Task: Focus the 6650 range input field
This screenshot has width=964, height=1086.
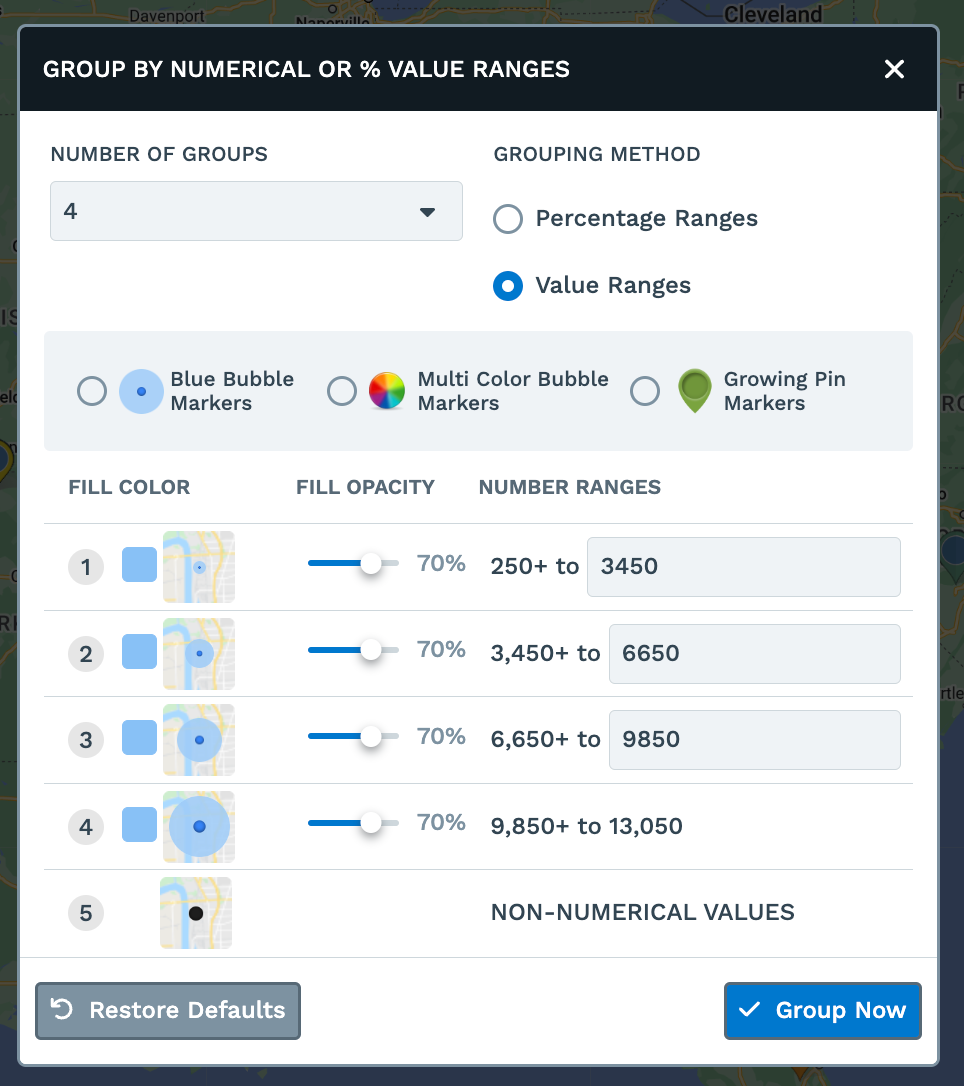Action: [755, 654]
